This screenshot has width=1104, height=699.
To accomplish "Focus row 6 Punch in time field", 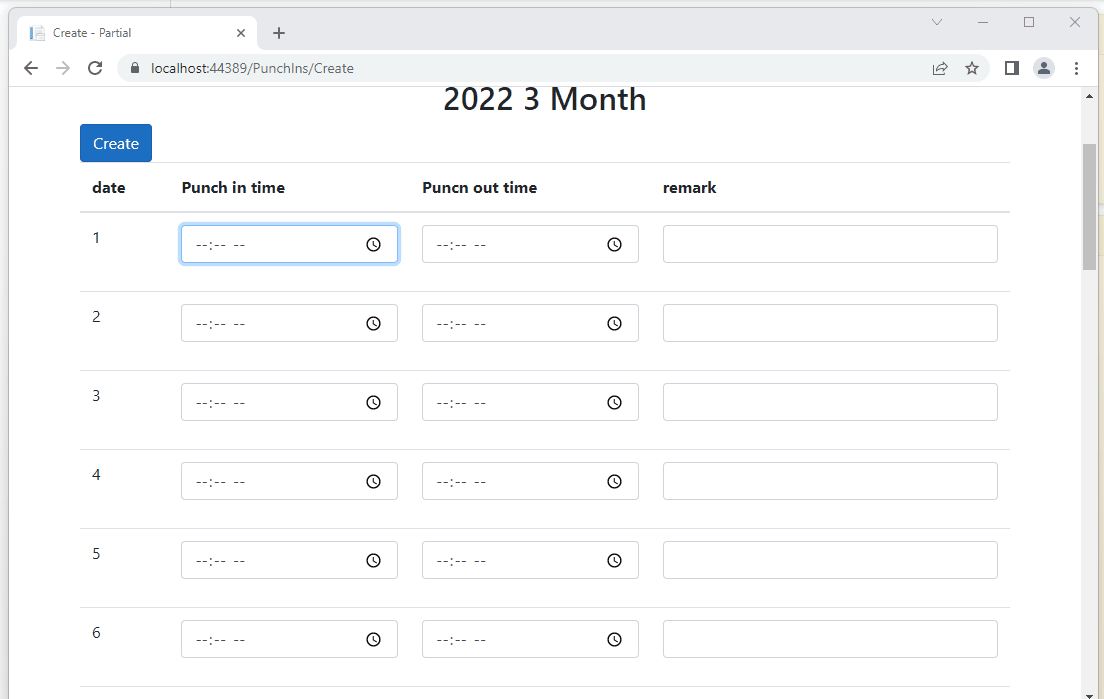I will [x=289, y=639].
